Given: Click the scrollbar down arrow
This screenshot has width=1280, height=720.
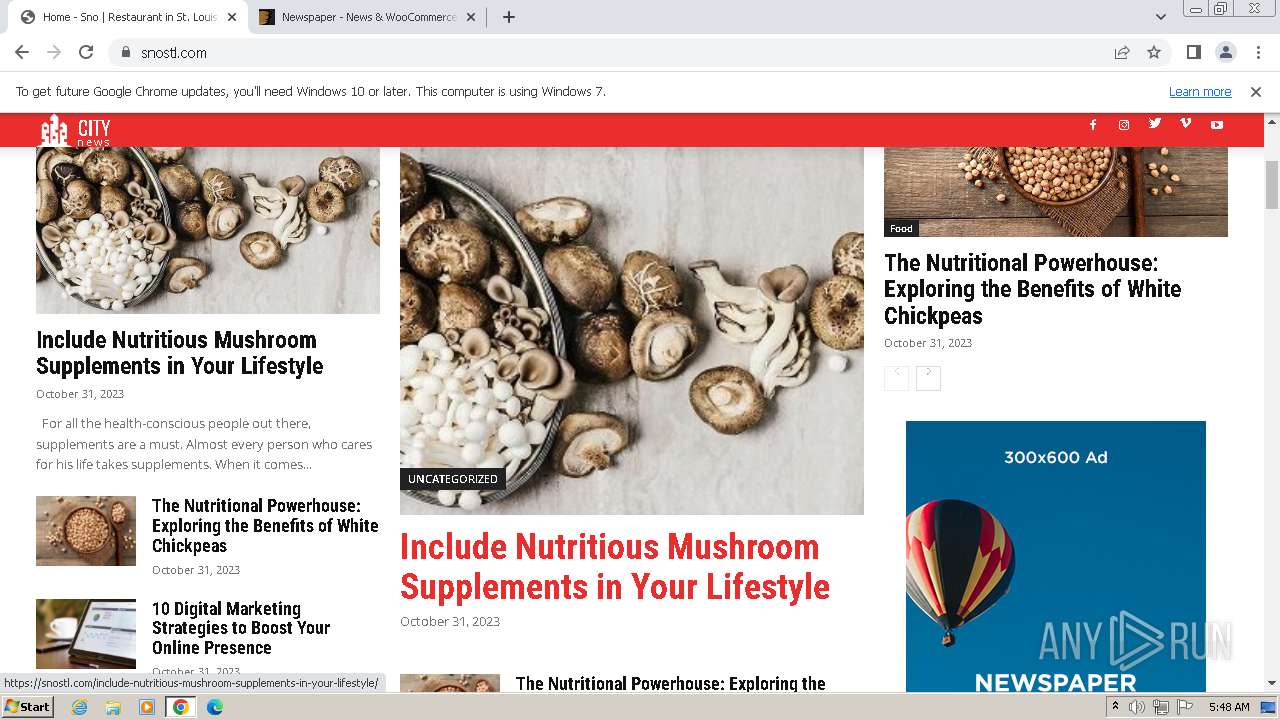Looking at the screenshot, I should point(1272,683).
